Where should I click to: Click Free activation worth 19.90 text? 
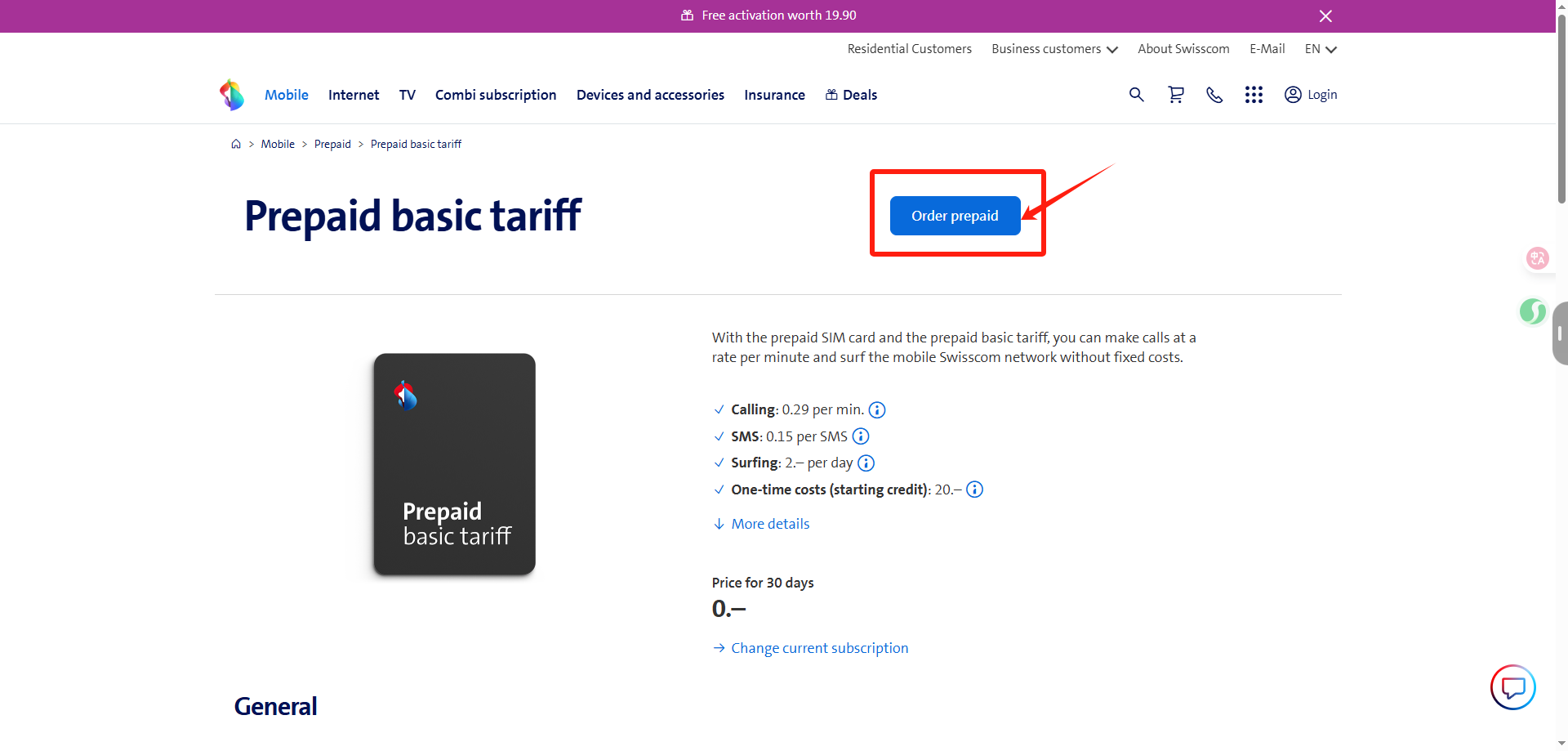pos(779,16)
